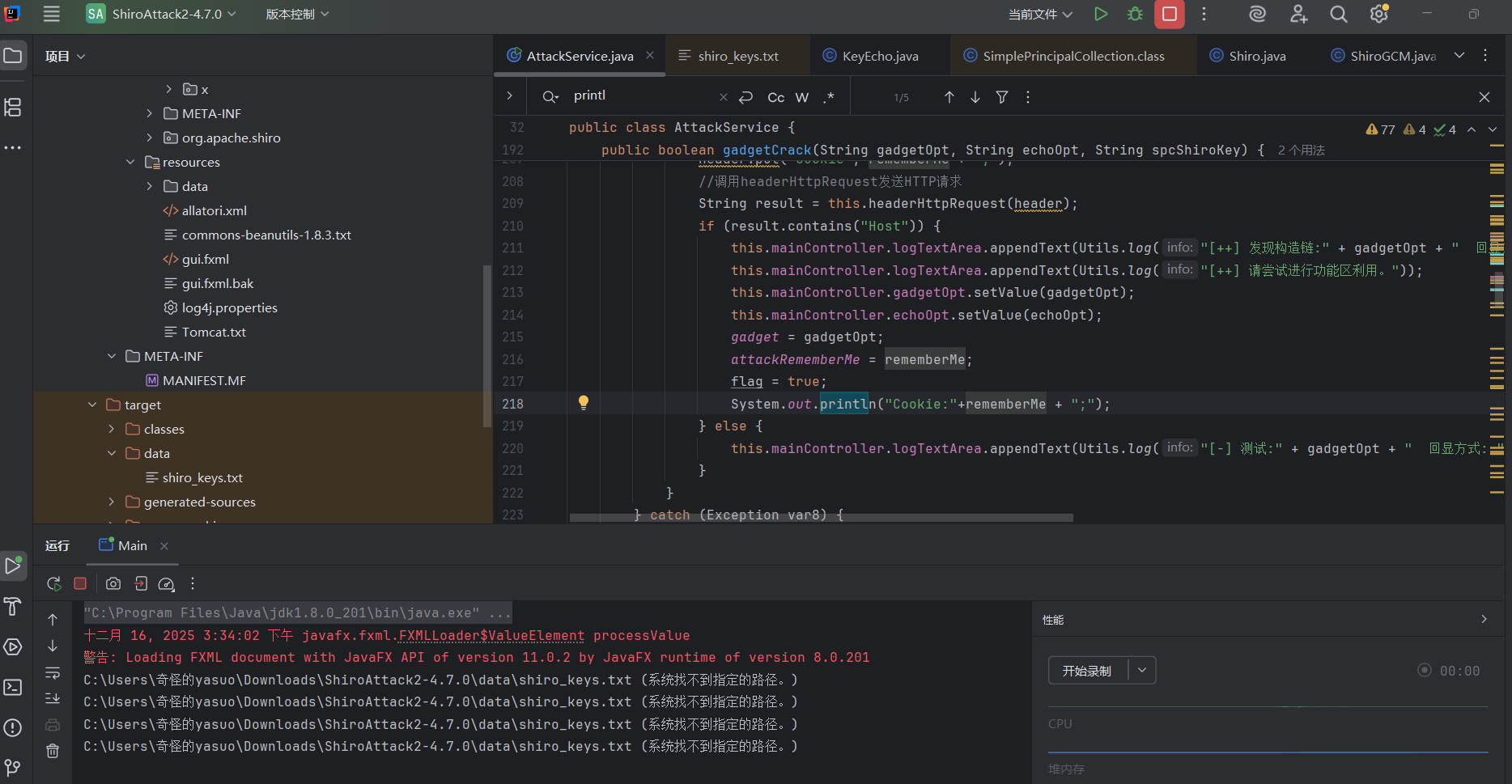Open Search Everywhere magnifier icon
Image resolution: width=1512 pixels, height=784 pixels.
pos(1338,14)
